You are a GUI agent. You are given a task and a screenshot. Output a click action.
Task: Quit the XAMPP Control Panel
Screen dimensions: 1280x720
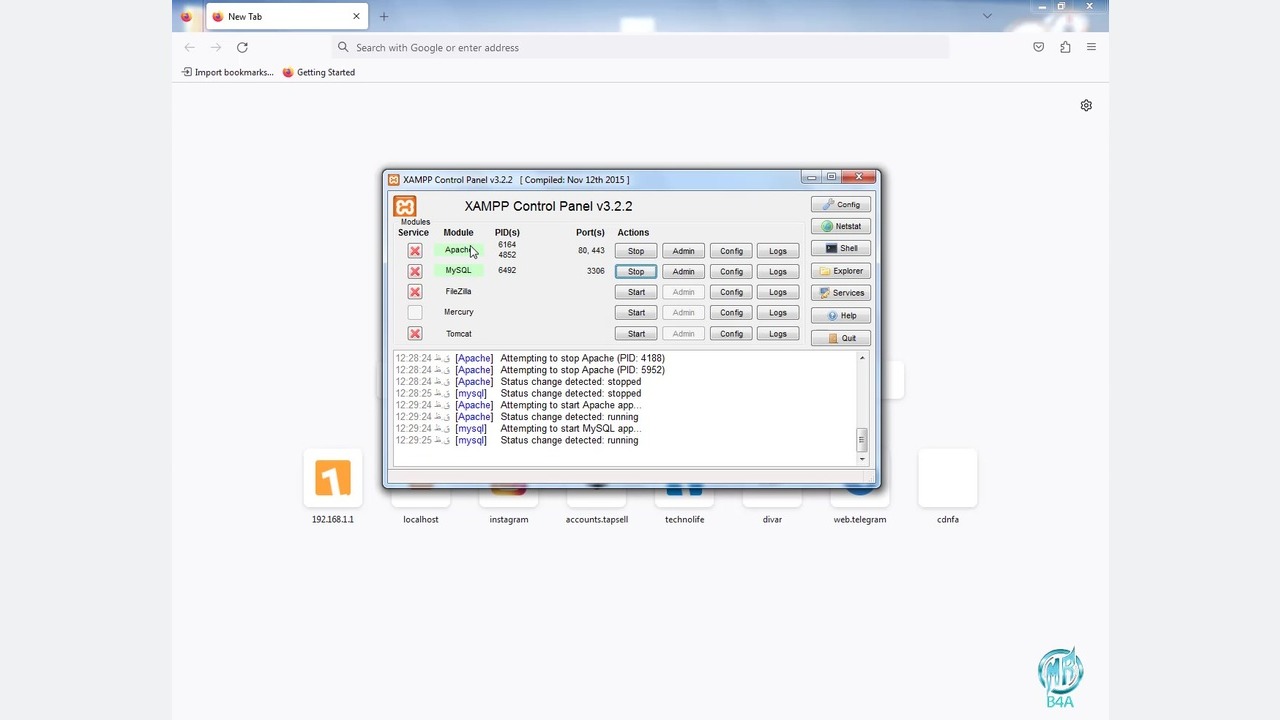(841, 338)
